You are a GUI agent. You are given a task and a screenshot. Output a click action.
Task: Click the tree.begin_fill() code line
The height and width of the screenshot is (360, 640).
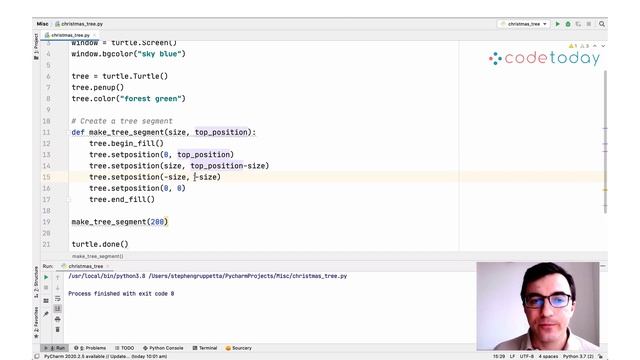126,144
